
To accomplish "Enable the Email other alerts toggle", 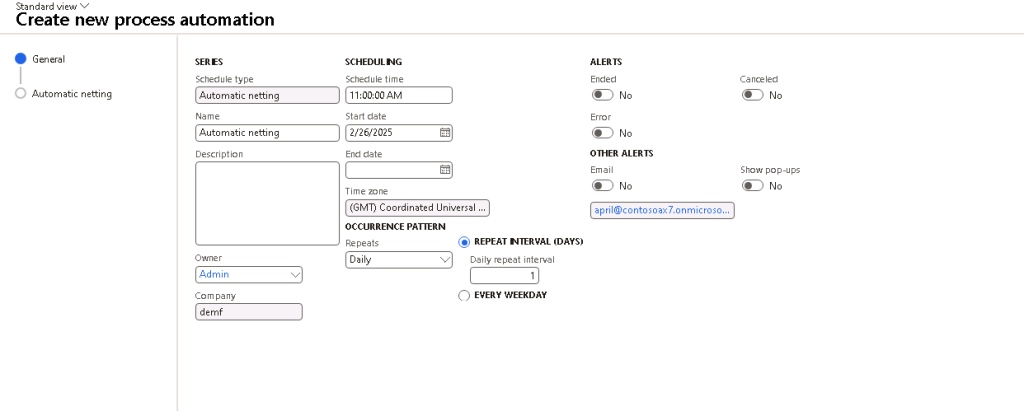I will pyautogui.click(x=602, y=186).
